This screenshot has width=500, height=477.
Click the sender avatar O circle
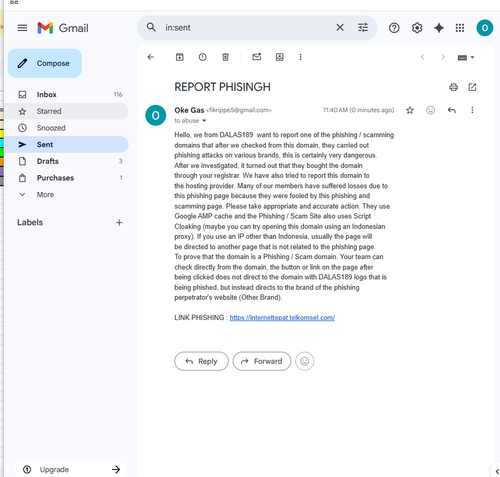pos(156,116)
